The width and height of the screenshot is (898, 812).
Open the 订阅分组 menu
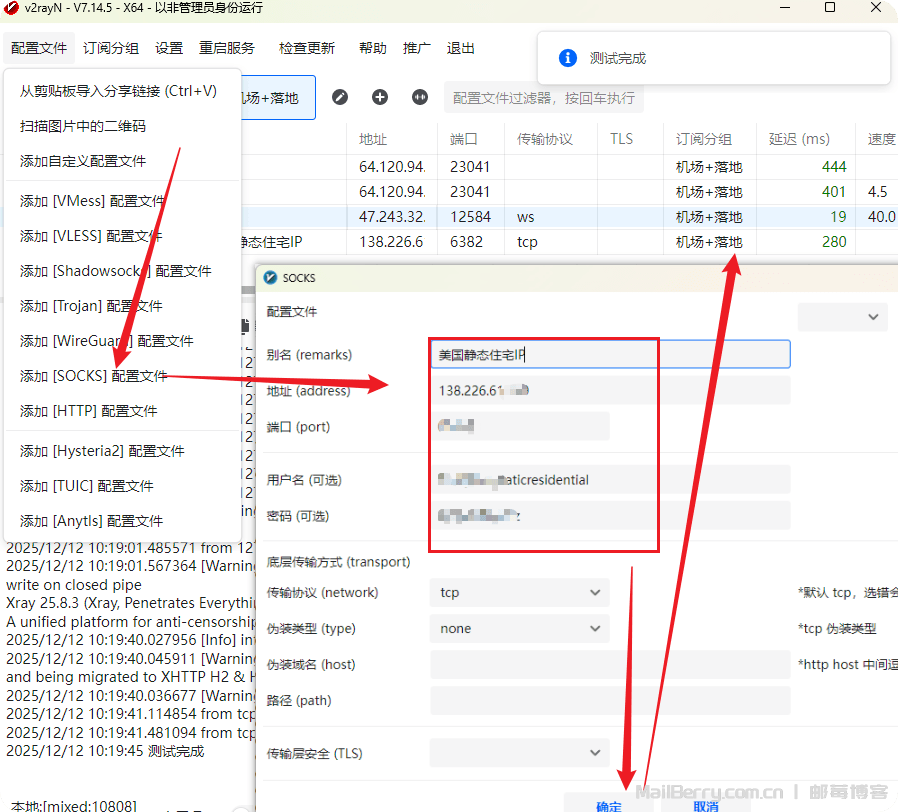click(111, 48)
